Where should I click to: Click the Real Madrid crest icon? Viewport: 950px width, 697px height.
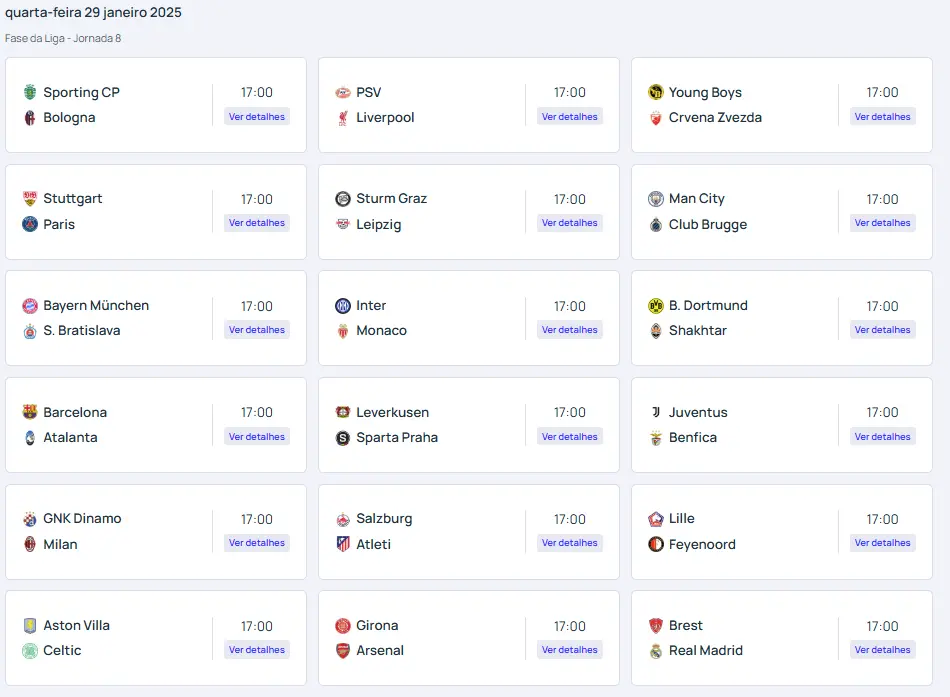656,651
